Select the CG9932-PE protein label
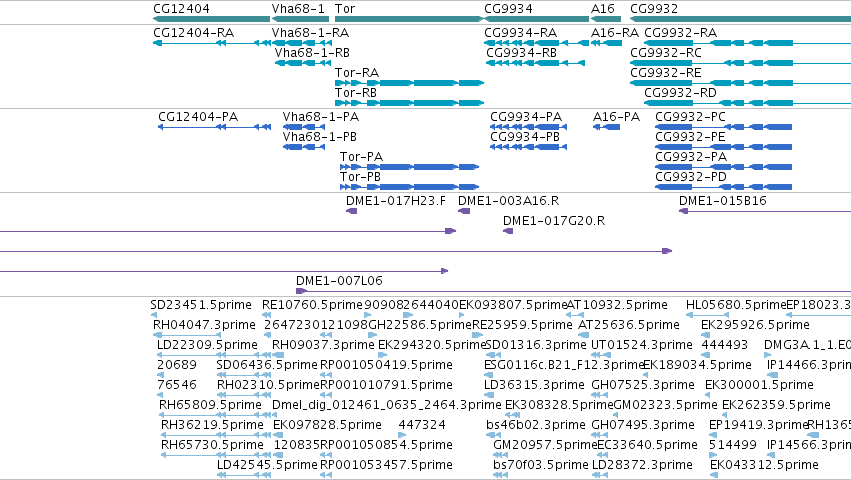 click(690, 137)
